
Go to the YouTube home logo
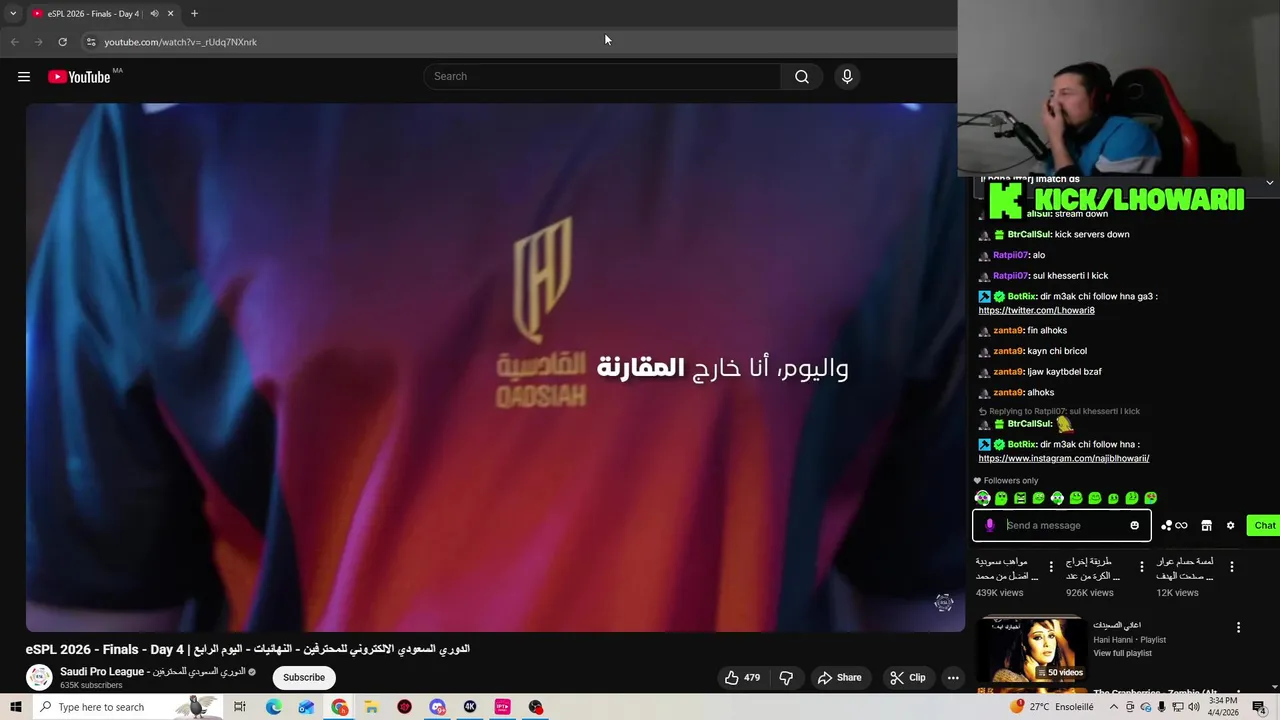pyautogui.click(x=79, y=77)
